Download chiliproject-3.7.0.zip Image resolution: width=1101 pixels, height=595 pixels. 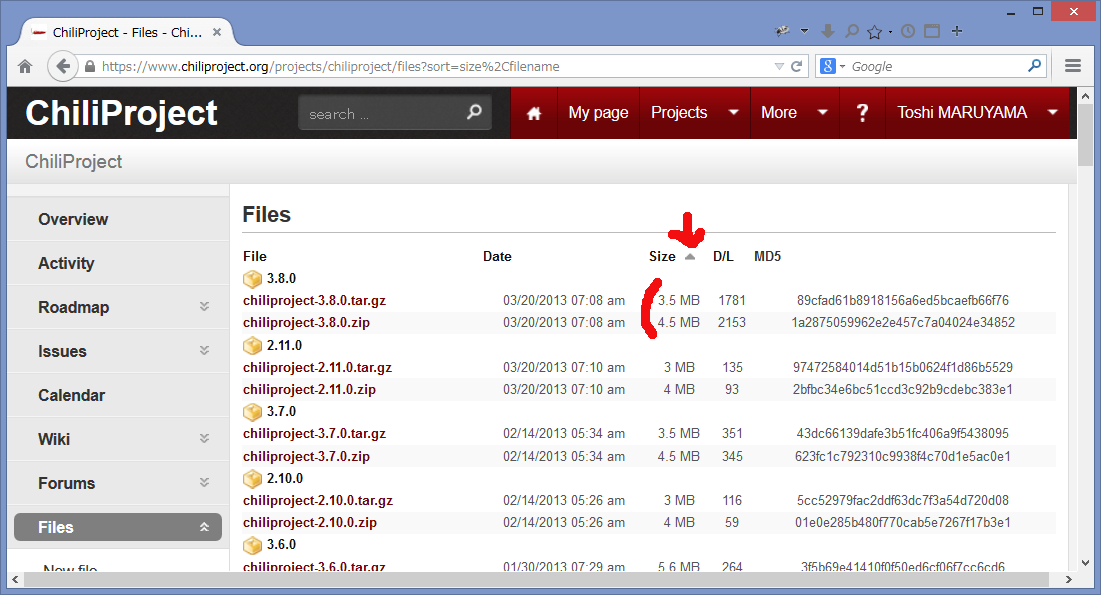pyautogui.click(x=306, y=457)
